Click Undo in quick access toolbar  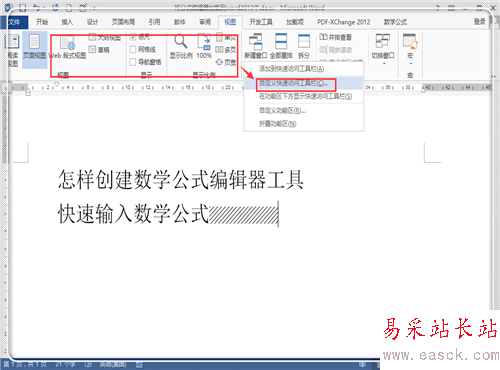pyautogui.click(x=37, y=7)
